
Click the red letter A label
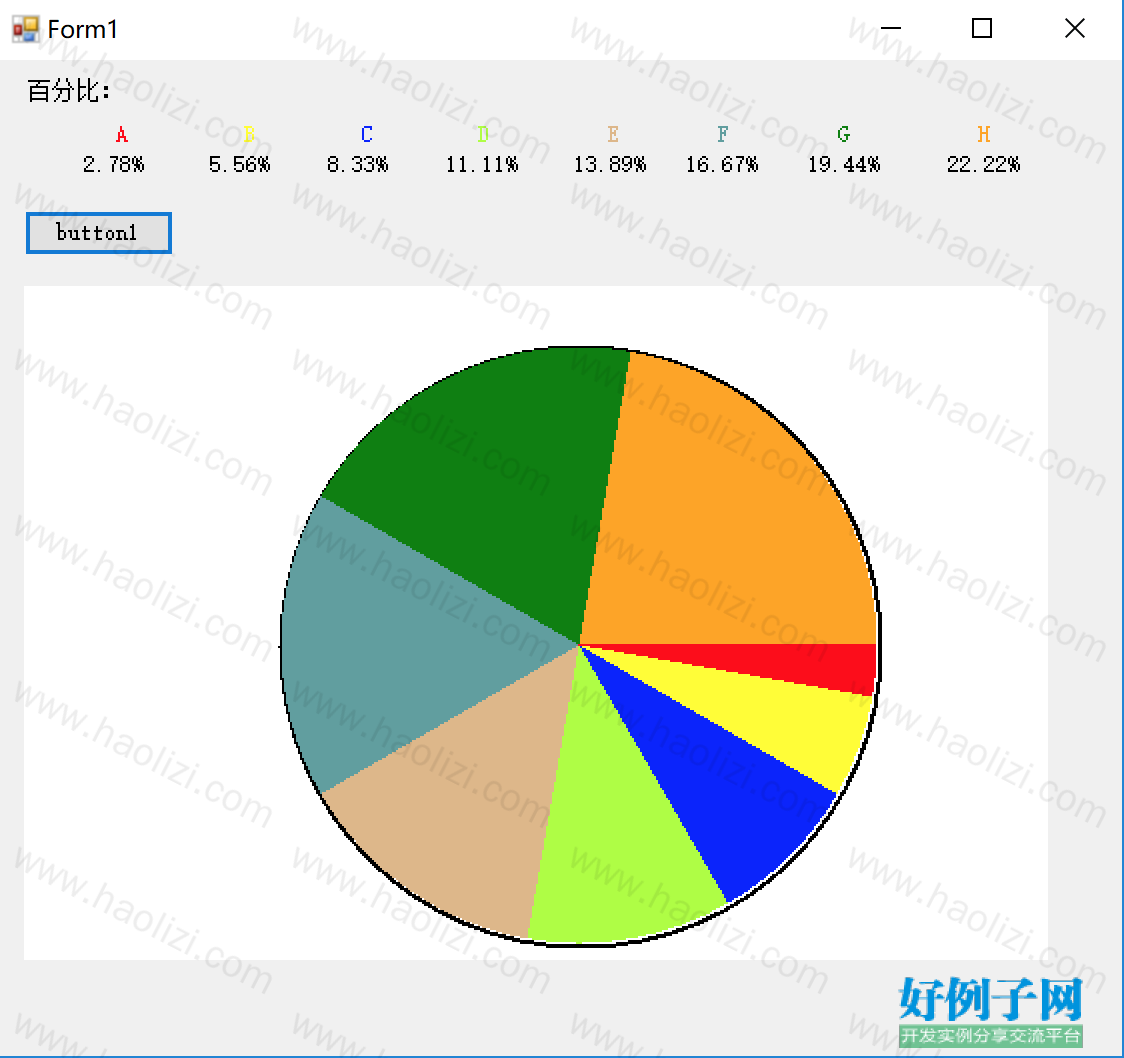click(x=122, y=135)
